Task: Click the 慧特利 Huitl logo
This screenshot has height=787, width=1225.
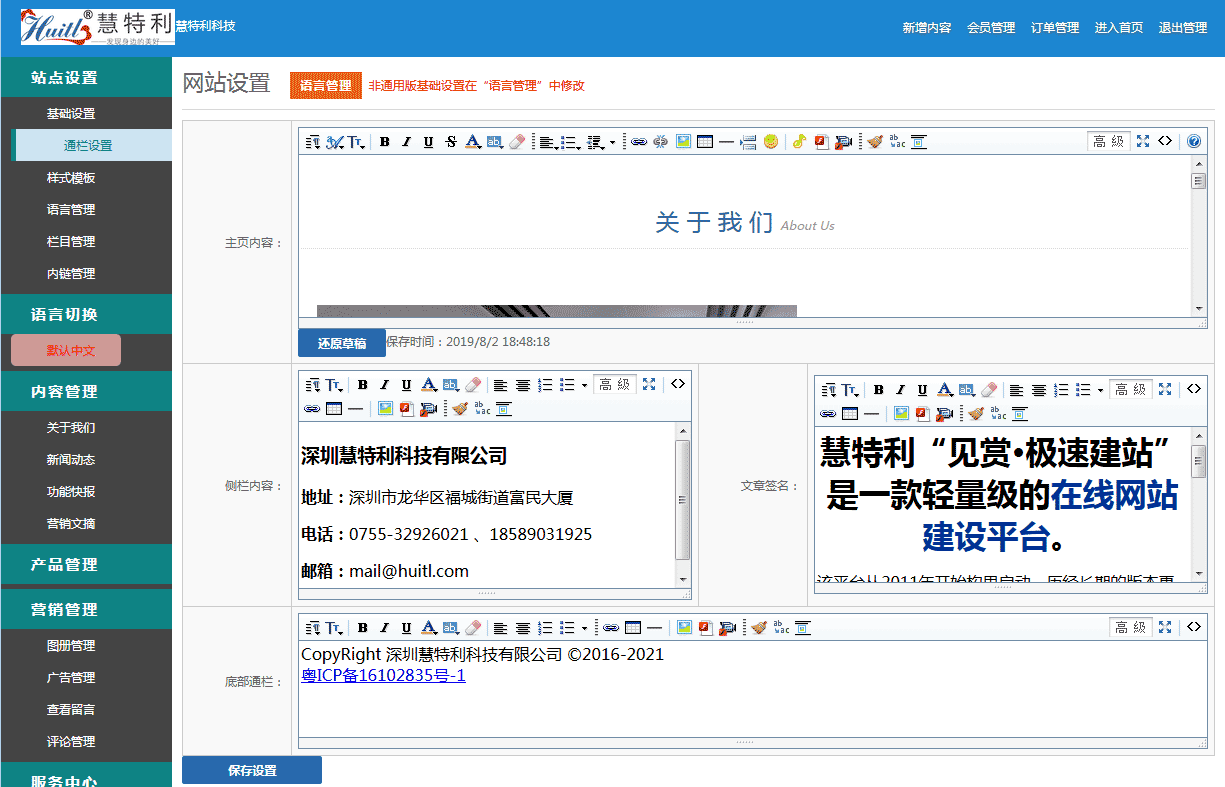Action: [98, 27]
